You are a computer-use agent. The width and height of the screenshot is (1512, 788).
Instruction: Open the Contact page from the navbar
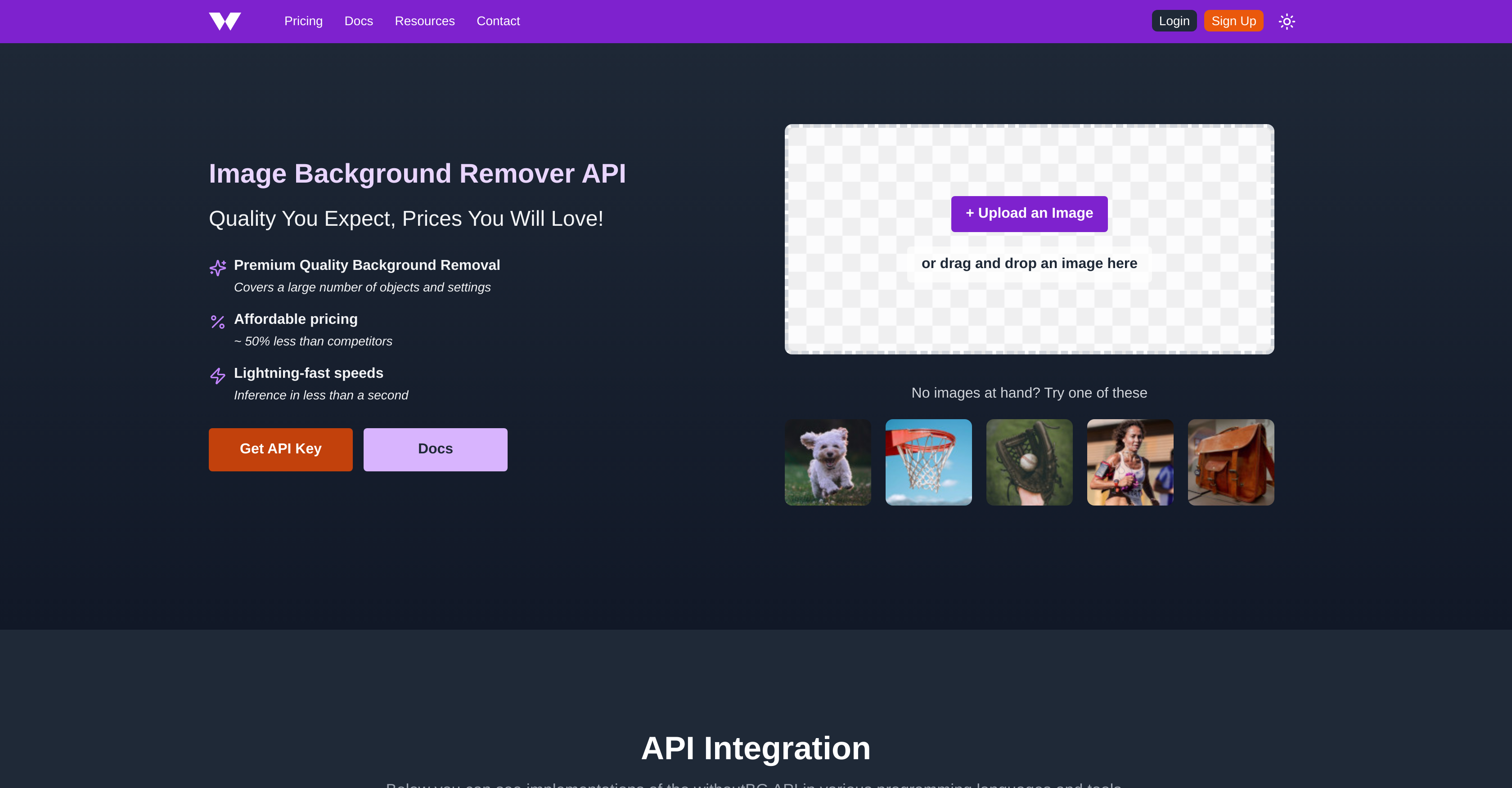[498, 21]
